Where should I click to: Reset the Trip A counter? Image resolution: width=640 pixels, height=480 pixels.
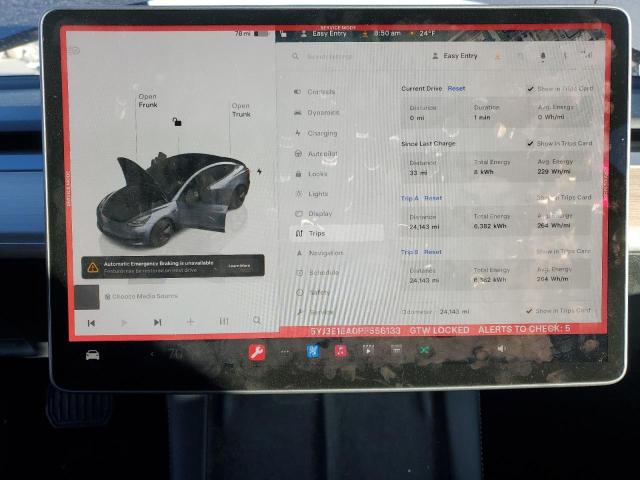[433, 198]
